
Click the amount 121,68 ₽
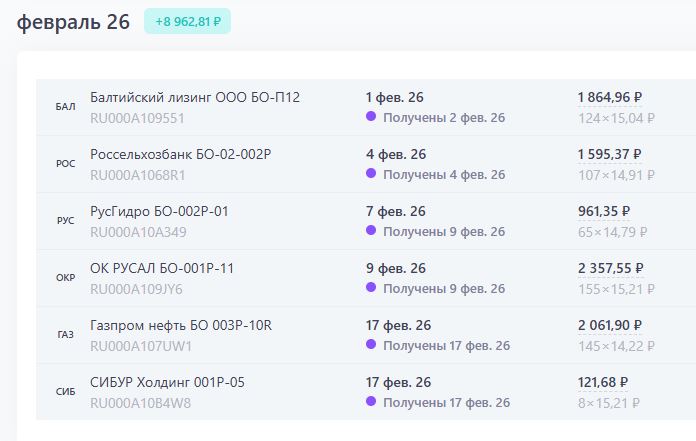(603, 382)
